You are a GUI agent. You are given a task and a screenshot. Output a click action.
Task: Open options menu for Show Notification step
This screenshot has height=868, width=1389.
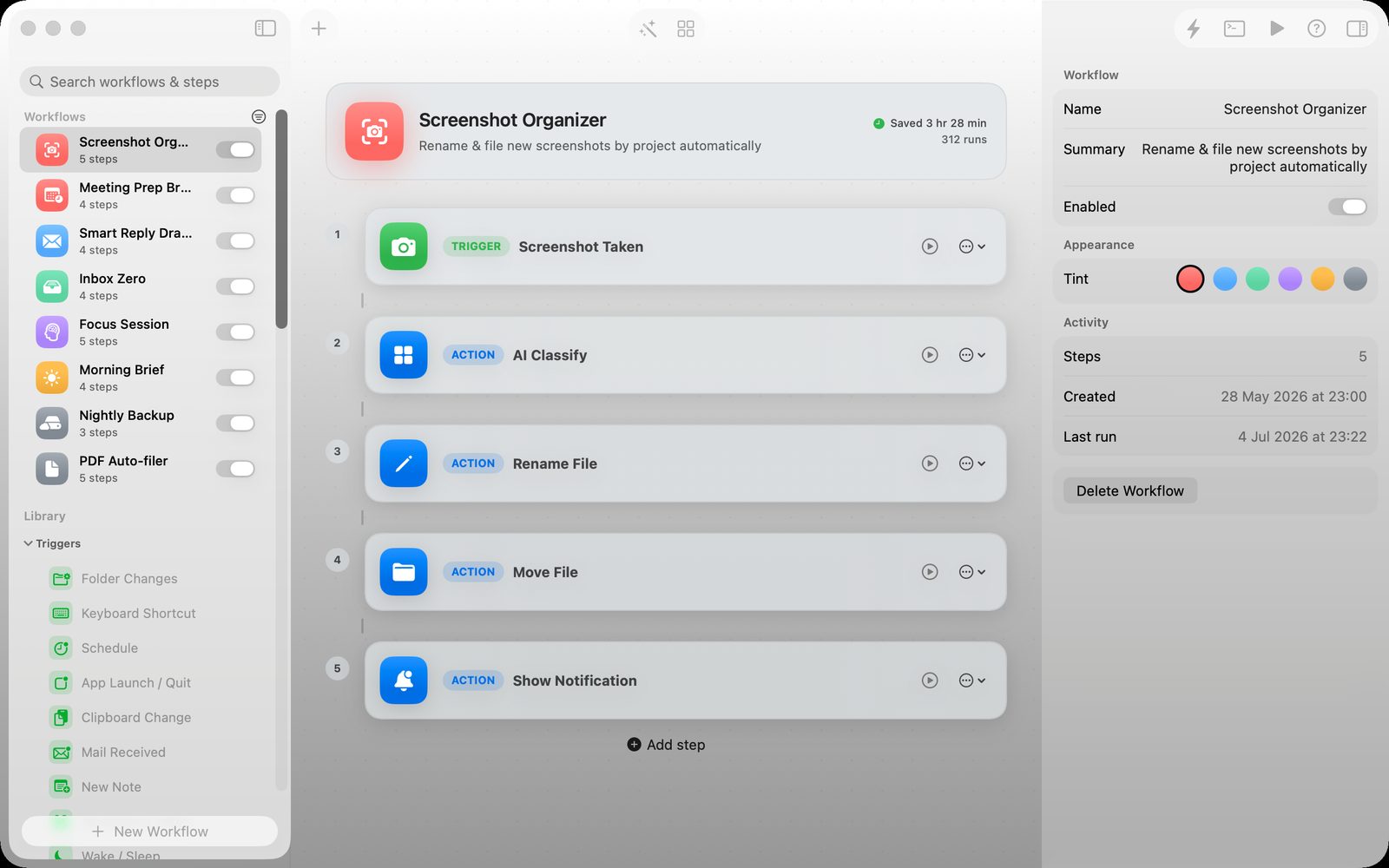pyautogui.click(x=972, y=681)
